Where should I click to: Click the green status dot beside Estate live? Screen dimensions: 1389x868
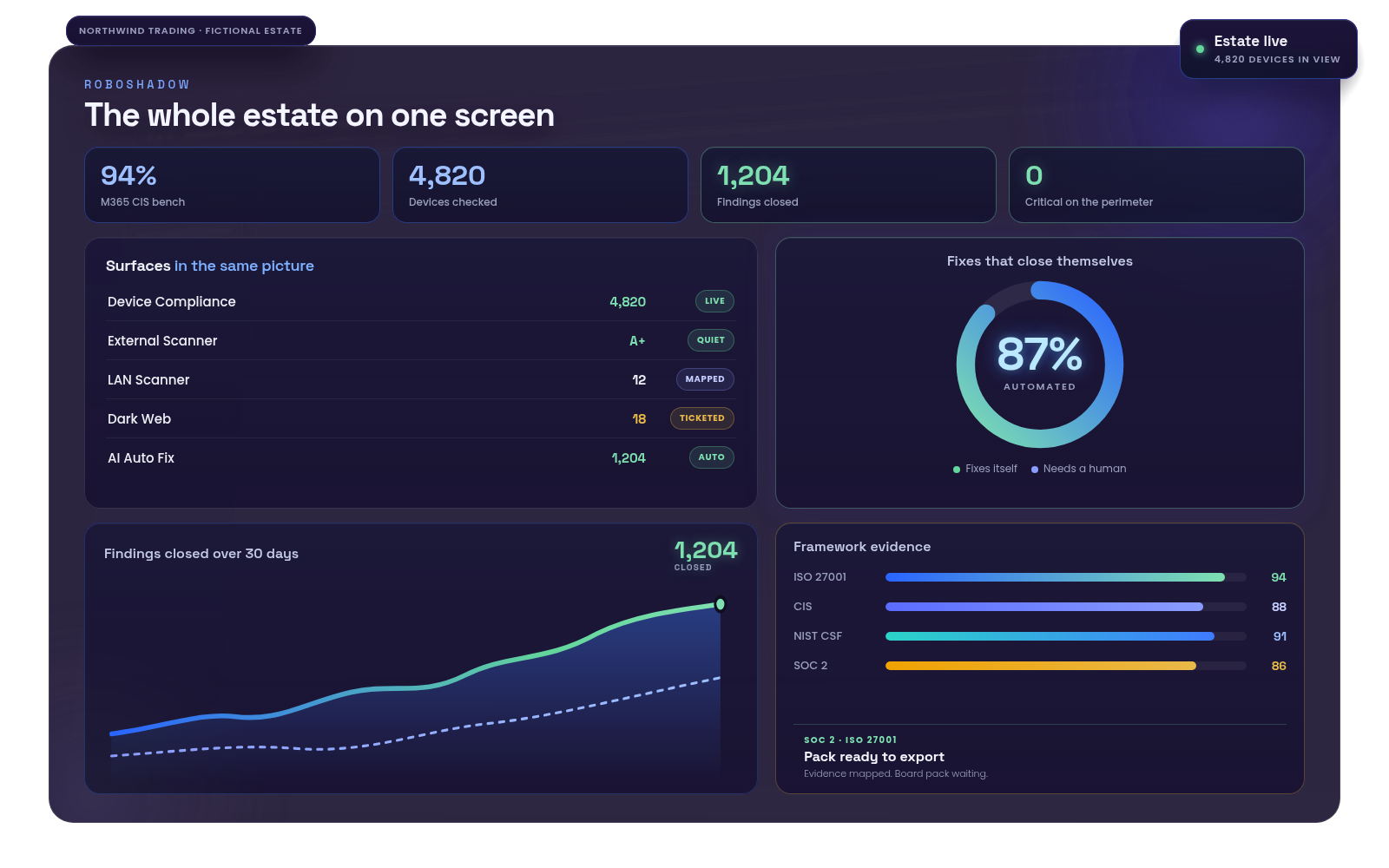[x=1200, y=49]
